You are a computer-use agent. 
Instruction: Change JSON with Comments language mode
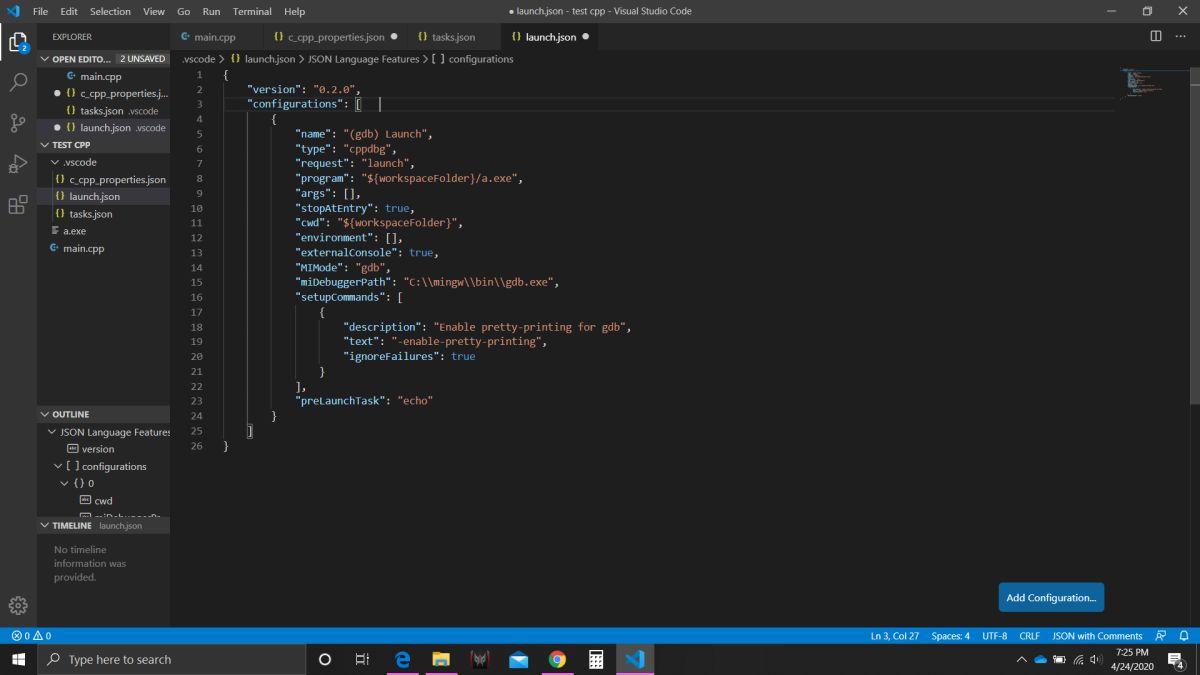1097,636
